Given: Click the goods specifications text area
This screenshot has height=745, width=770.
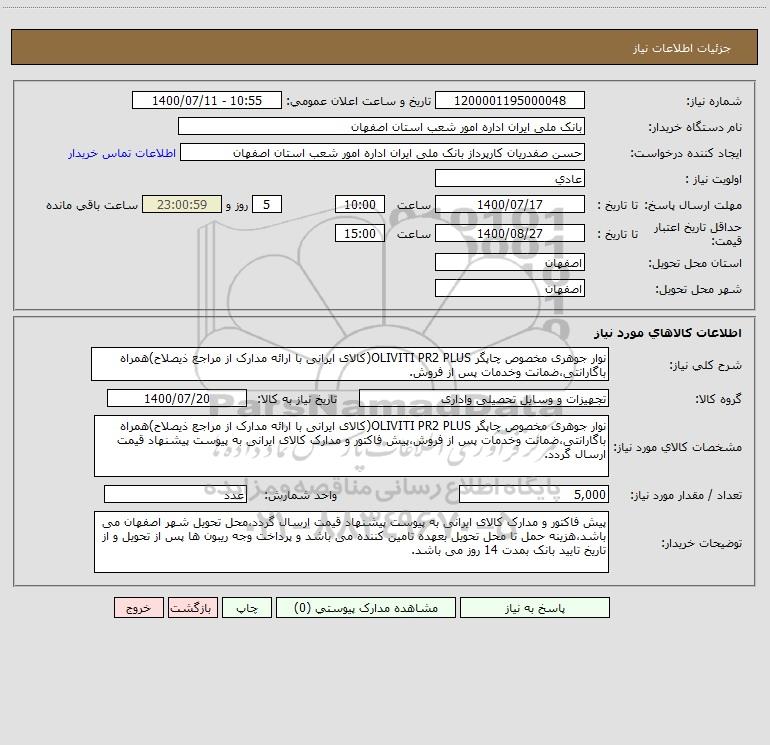Looking at the screenshot, I should [x=351, y=446].
